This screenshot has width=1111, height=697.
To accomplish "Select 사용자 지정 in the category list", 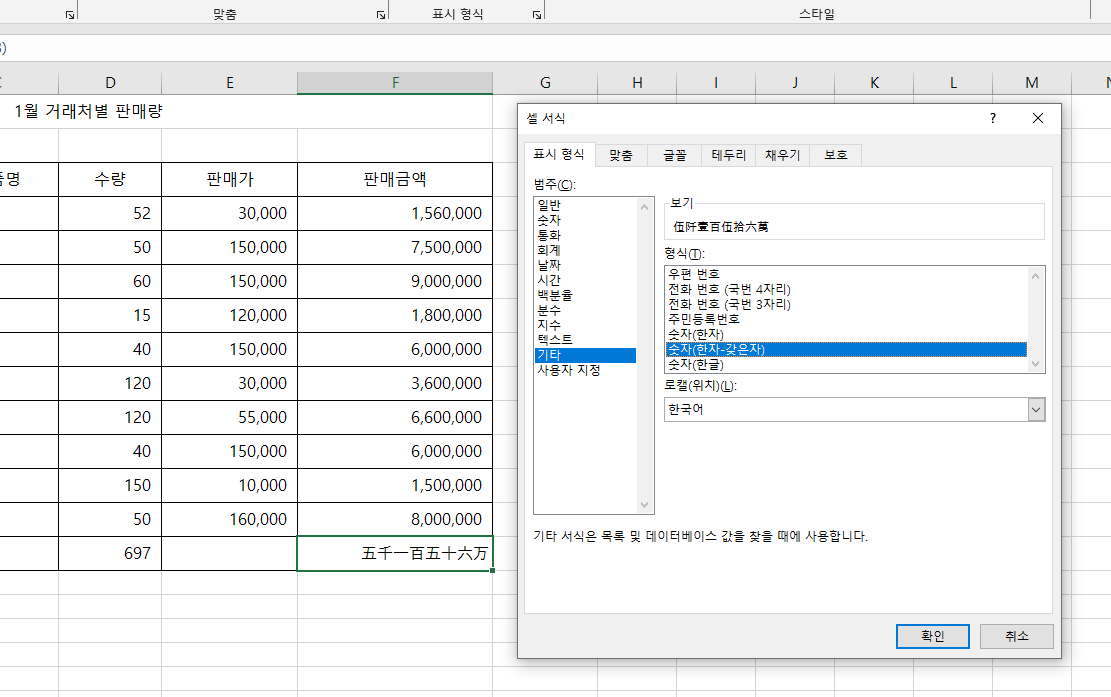I will 585,370.
